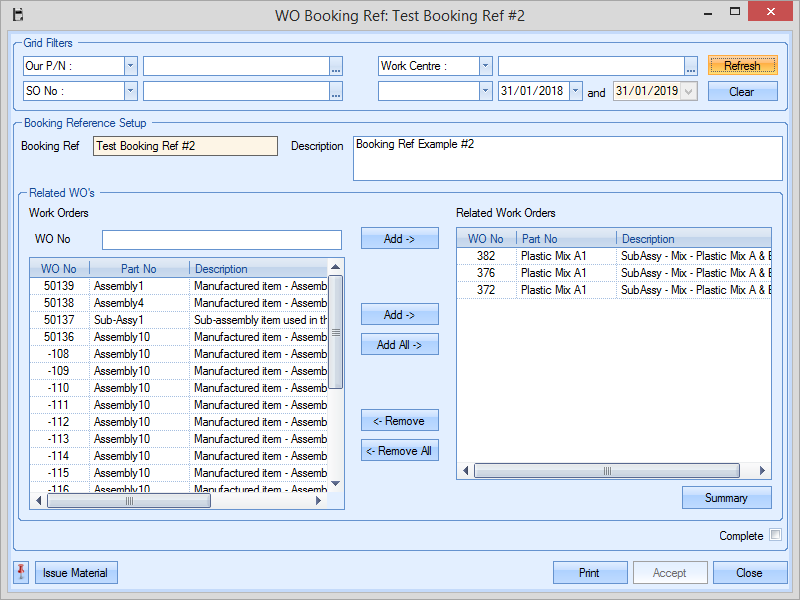Open Issue Material
Image resolution: width=800 pixels, height=600 pixels.
(77, 573)
